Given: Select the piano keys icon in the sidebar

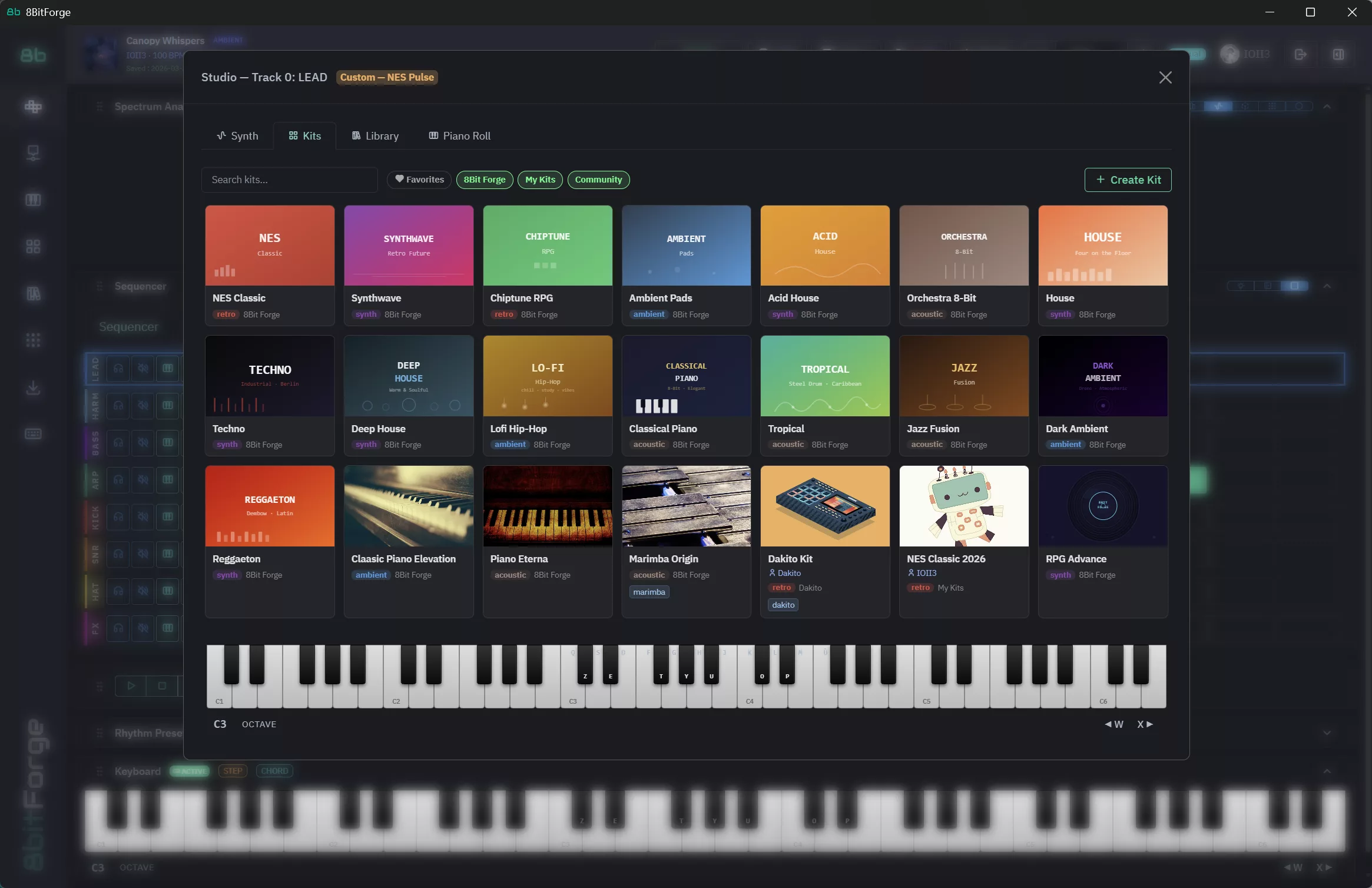Looking at the screenshot, I should [x=34, y=200].
